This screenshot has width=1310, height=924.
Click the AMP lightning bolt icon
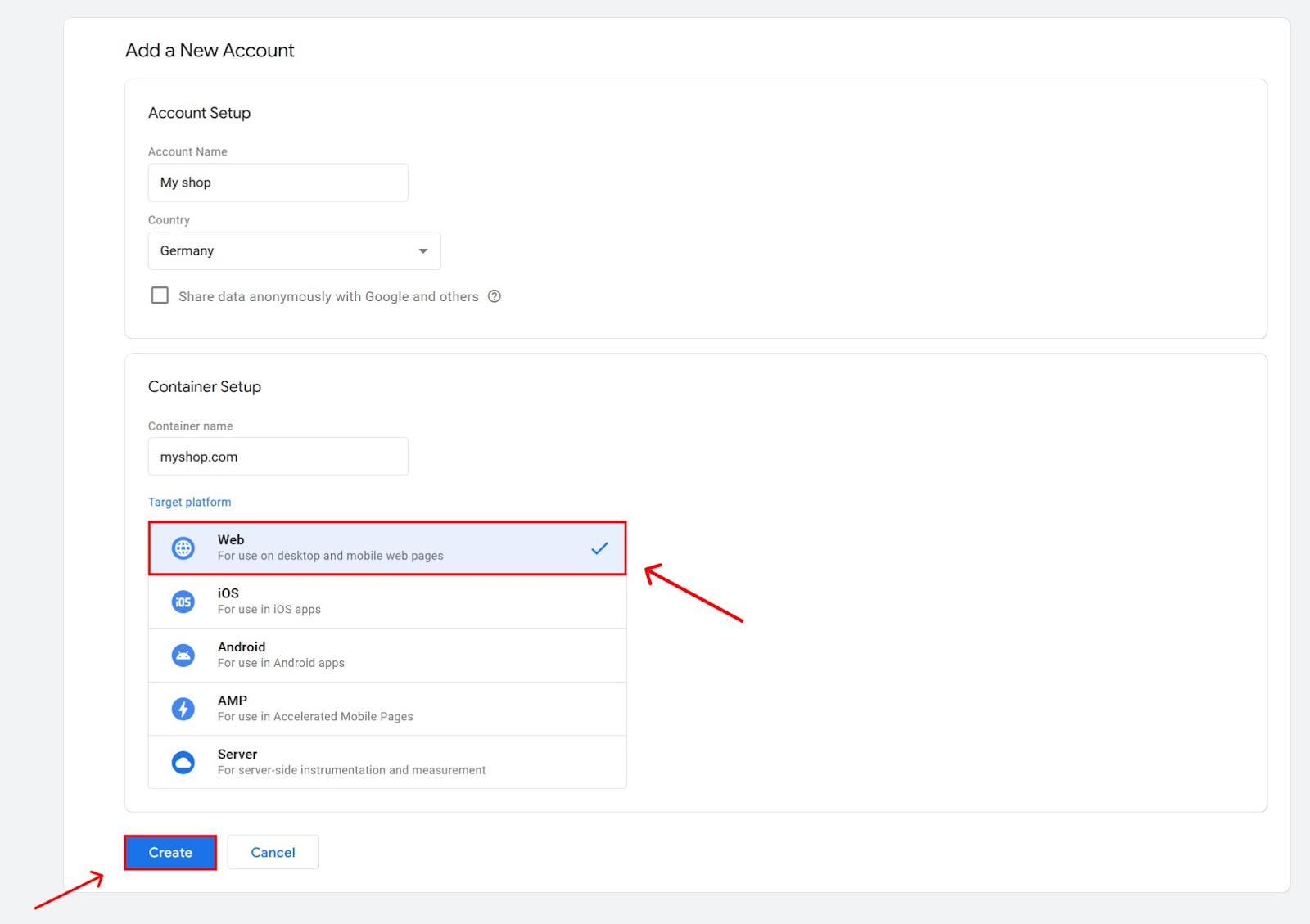click(183, 709)
